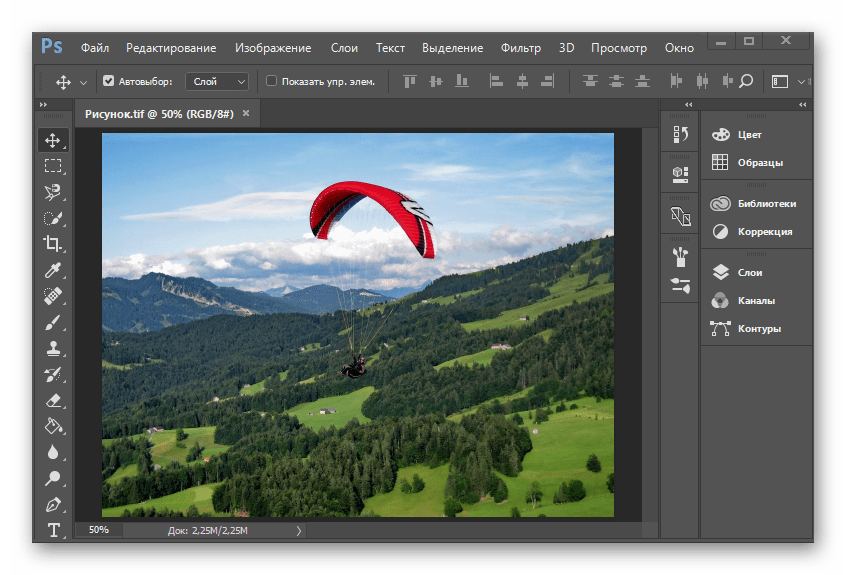Open the Просмотр menu
The height and width of the screenshot is (575, 846).
tap(619, 48)
